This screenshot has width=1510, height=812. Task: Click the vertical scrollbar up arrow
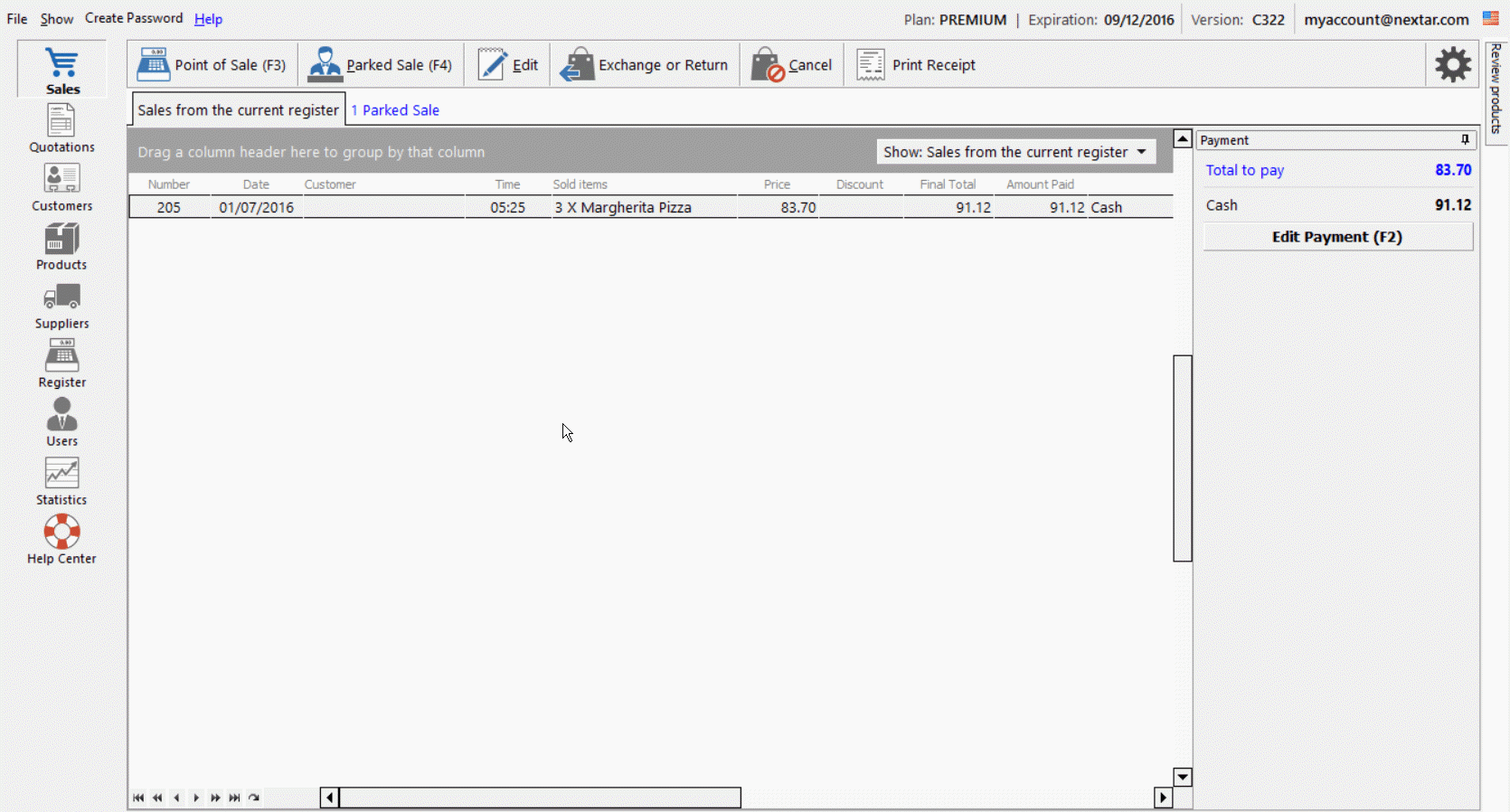pyautogui.click(x=1182, y=138)
